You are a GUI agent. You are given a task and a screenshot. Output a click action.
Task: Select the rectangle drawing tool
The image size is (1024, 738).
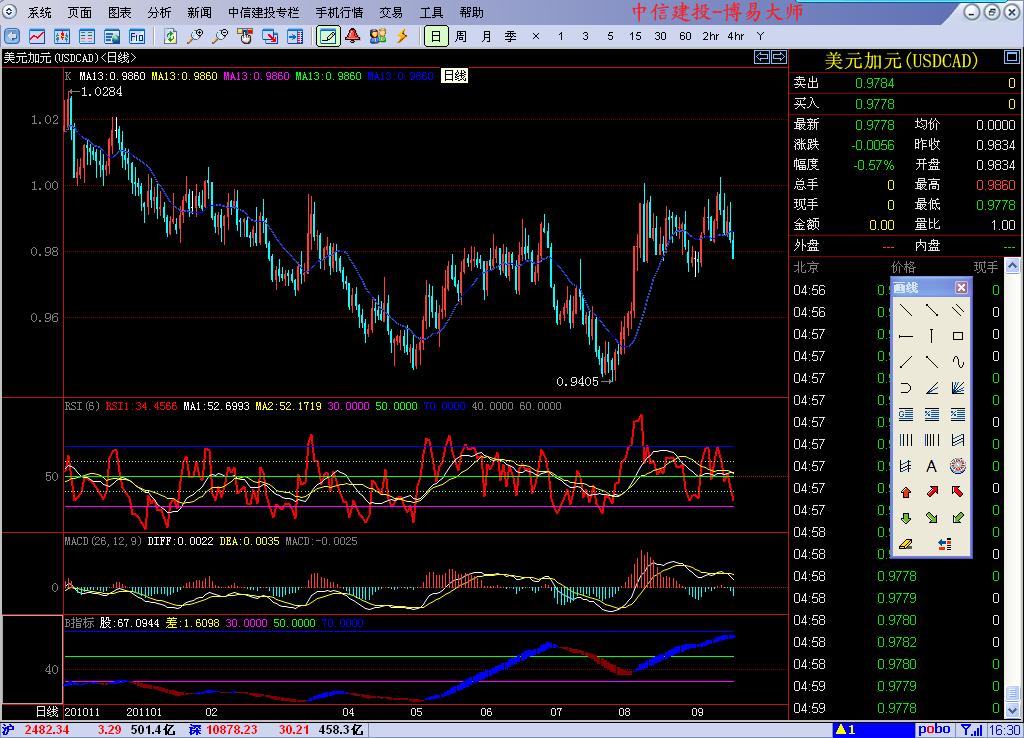[x=957, y=336]
